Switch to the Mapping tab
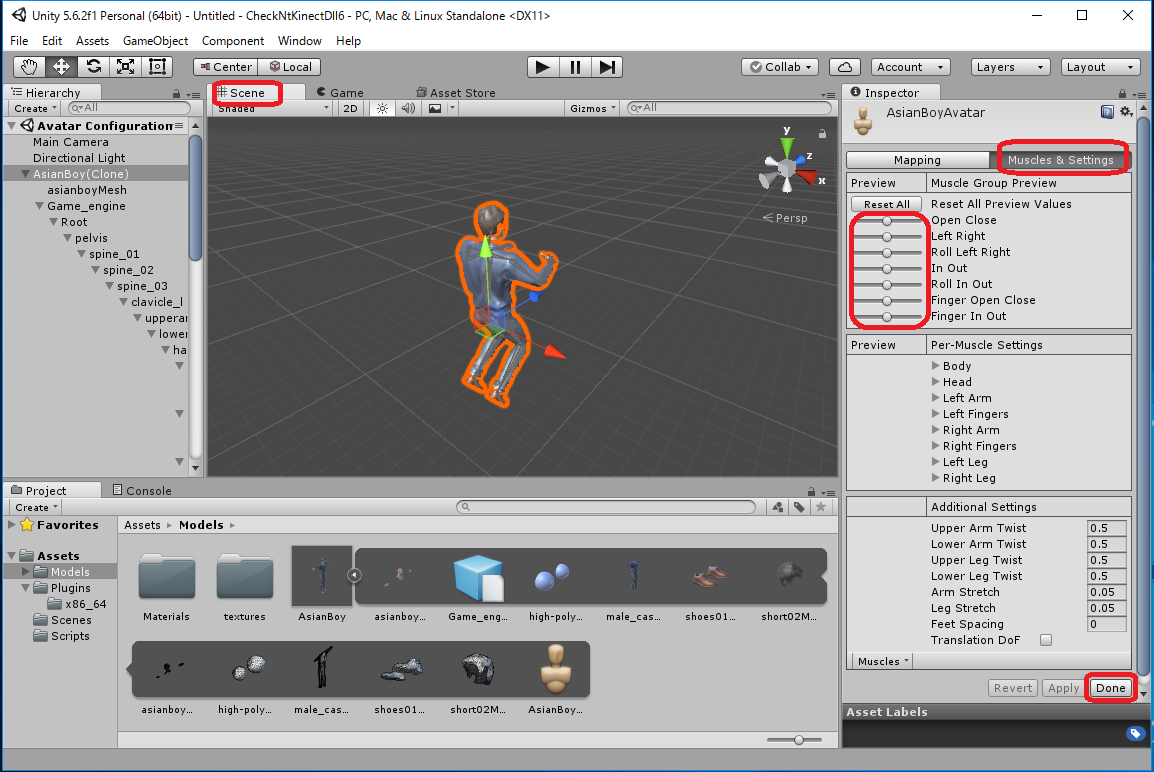1154x772 pixels. (917, 160)
